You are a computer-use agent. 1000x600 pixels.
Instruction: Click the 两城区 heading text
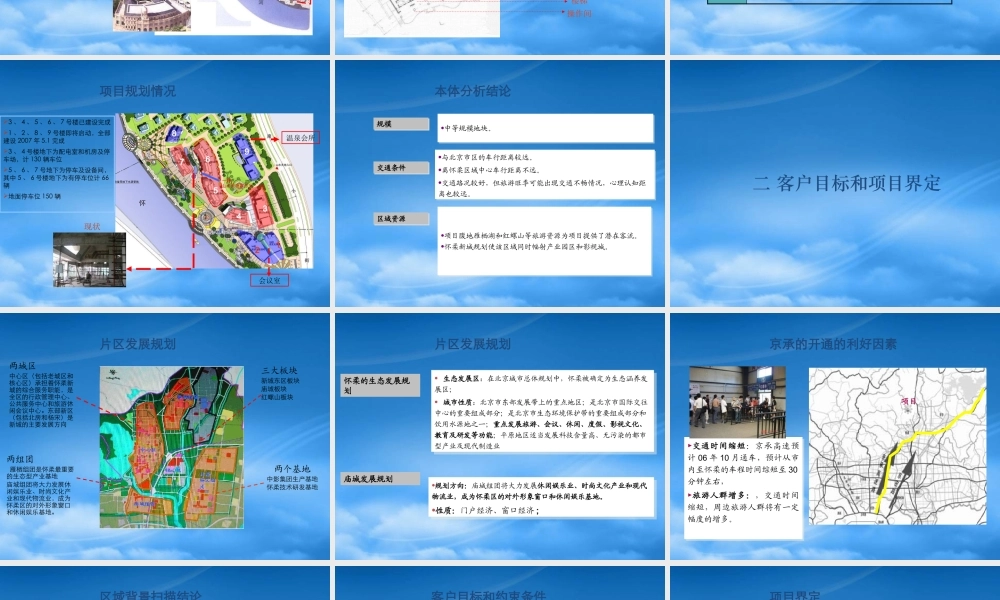point(22,366)
